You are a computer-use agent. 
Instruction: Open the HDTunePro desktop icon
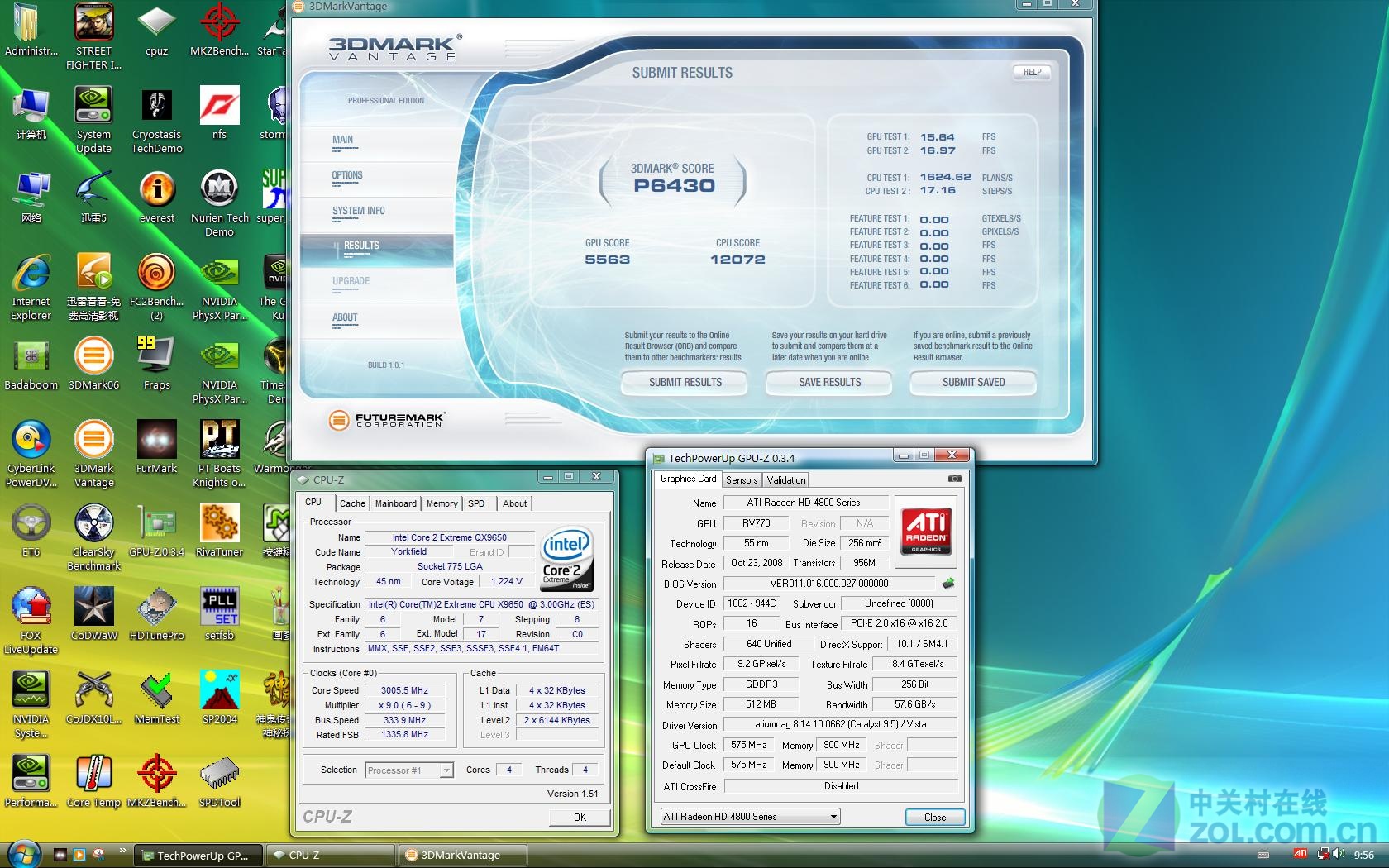[x=156, y=614]
